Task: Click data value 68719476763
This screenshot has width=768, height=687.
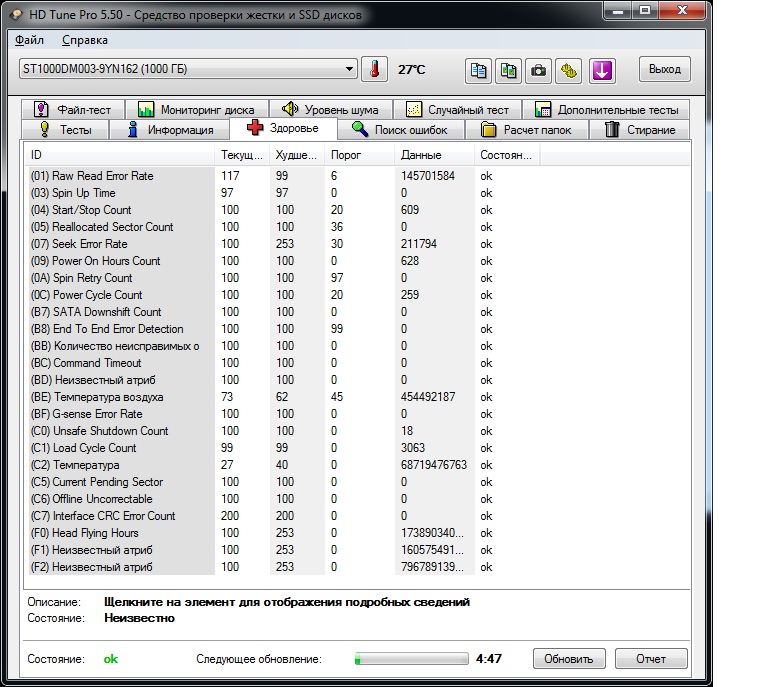Action: 433,465
